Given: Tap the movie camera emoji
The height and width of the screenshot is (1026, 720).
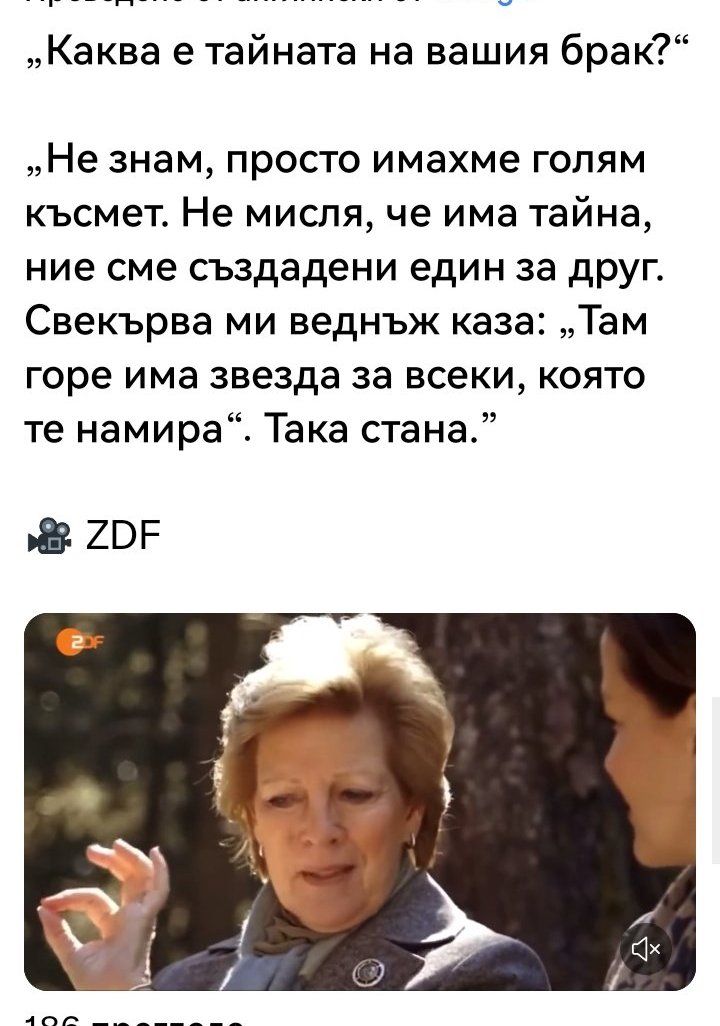Looking at the screenshot, I should (49, 536).
